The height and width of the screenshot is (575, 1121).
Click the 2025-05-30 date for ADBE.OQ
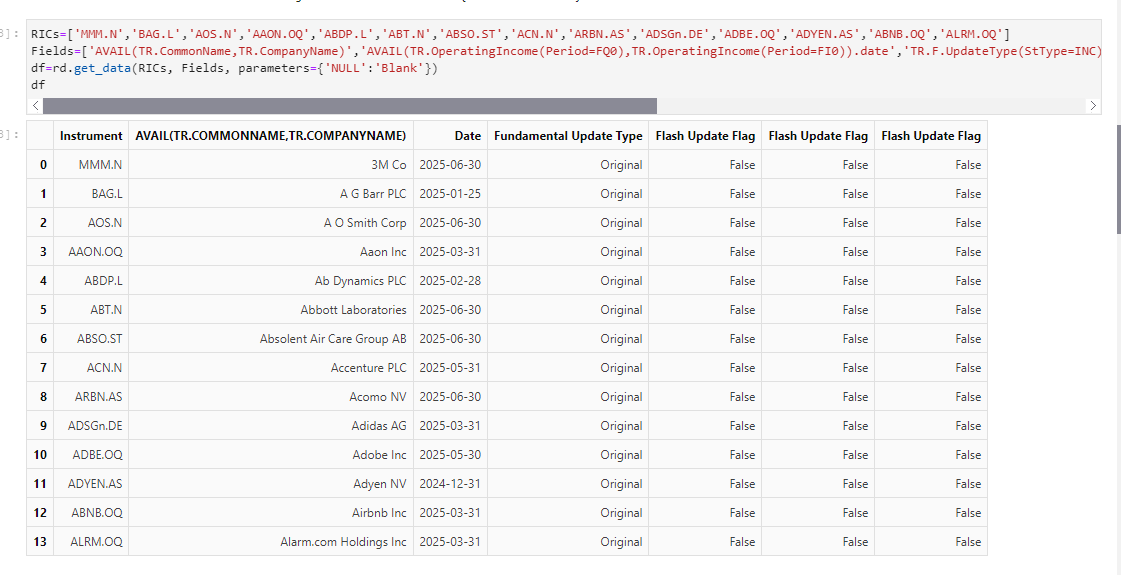click(x=450, y=454)
